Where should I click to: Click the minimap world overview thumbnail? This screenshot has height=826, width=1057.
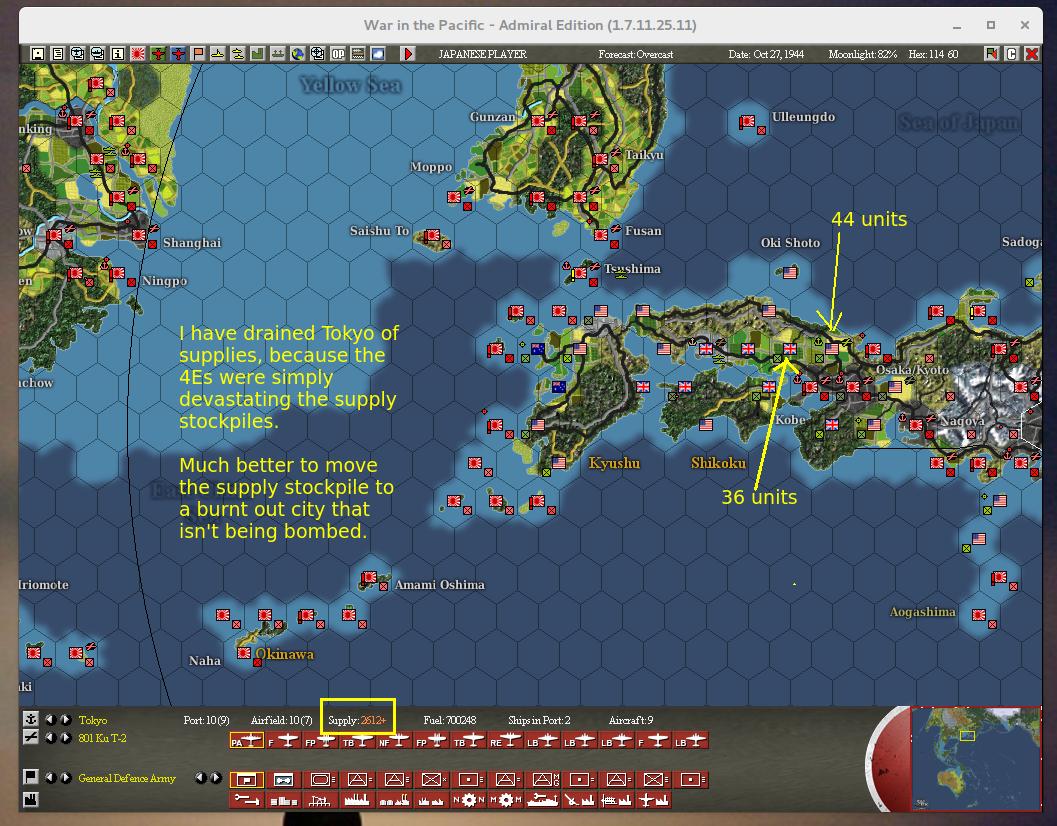click(975, 758)
